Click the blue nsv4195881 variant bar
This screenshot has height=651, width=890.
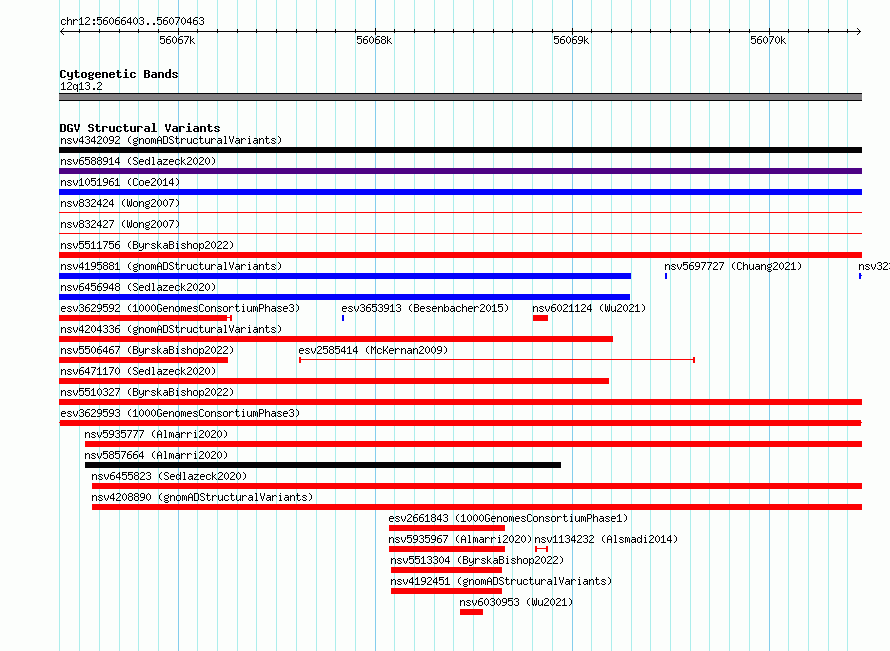pos(345,276)
